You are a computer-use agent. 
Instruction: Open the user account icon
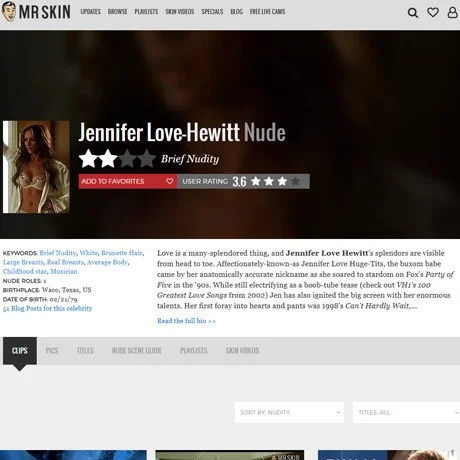tap(452, 12)
